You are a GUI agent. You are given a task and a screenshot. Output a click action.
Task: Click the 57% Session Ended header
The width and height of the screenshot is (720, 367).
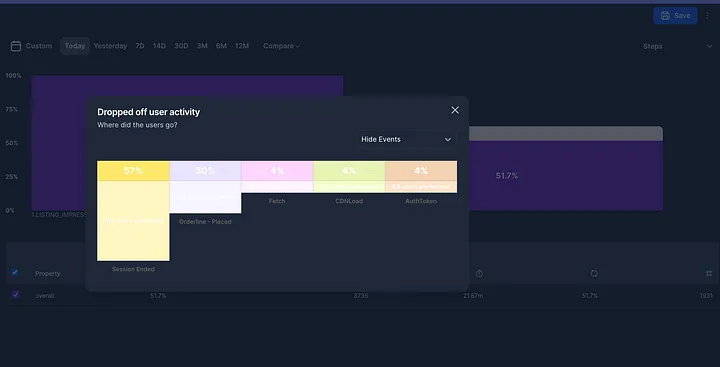click(x=133, y=171)
